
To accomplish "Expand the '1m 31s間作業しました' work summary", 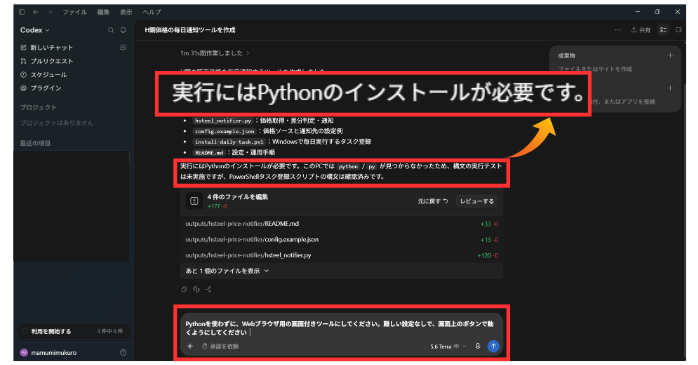I will pos(215,53).
